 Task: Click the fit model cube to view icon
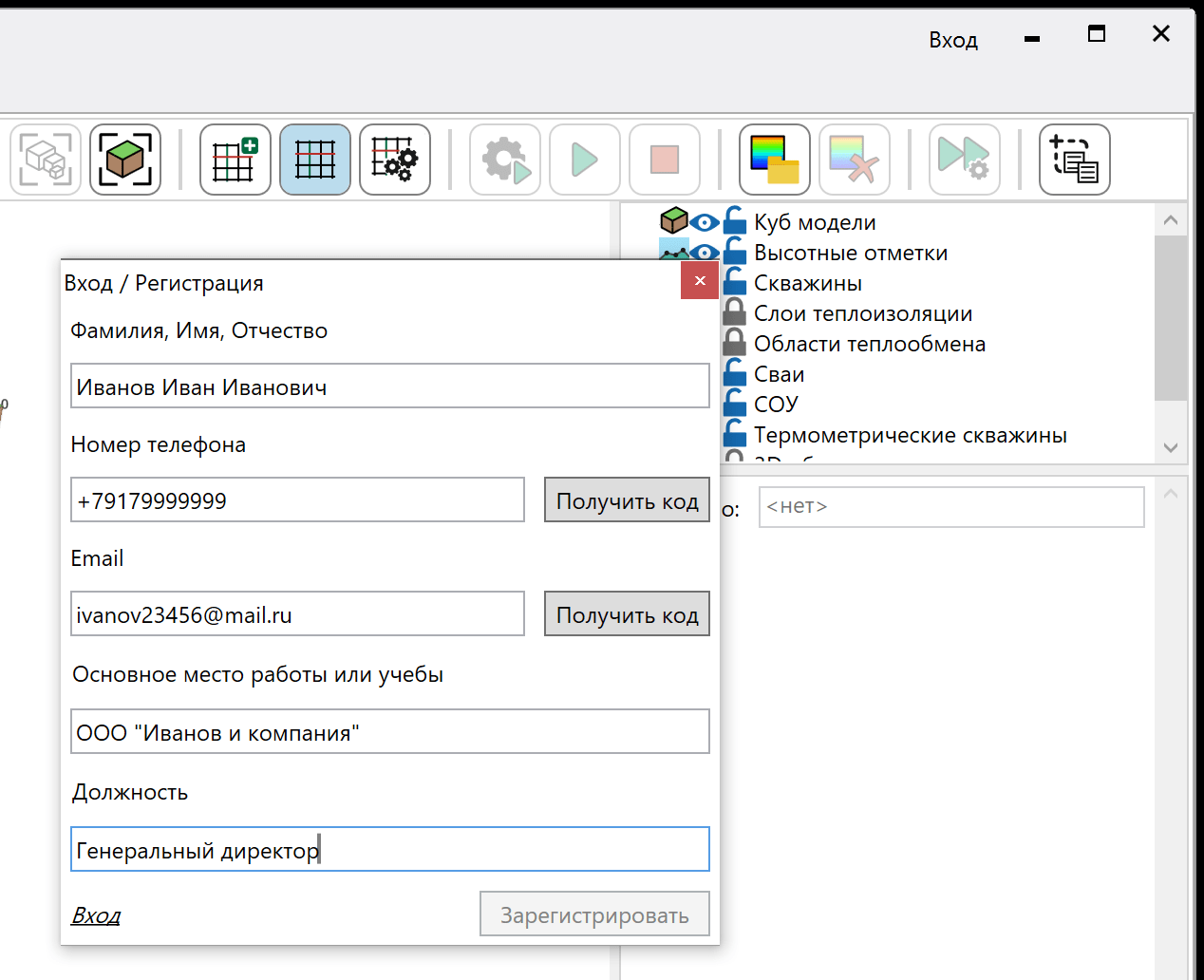(125, 160)
